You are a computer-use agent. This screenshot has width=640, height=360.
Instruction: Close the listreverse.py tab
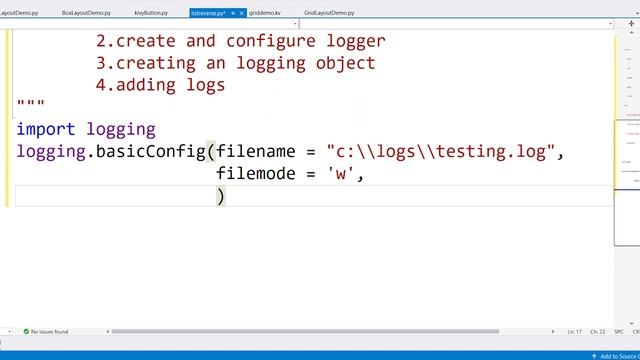click(x=242, y=13)
